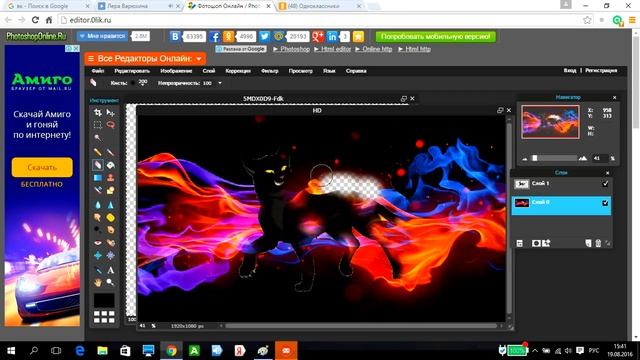This screenshot has width=640, height=360.
Task: Toggle visibility checkbox of Слой 1
Action: [x=605, y=184]
